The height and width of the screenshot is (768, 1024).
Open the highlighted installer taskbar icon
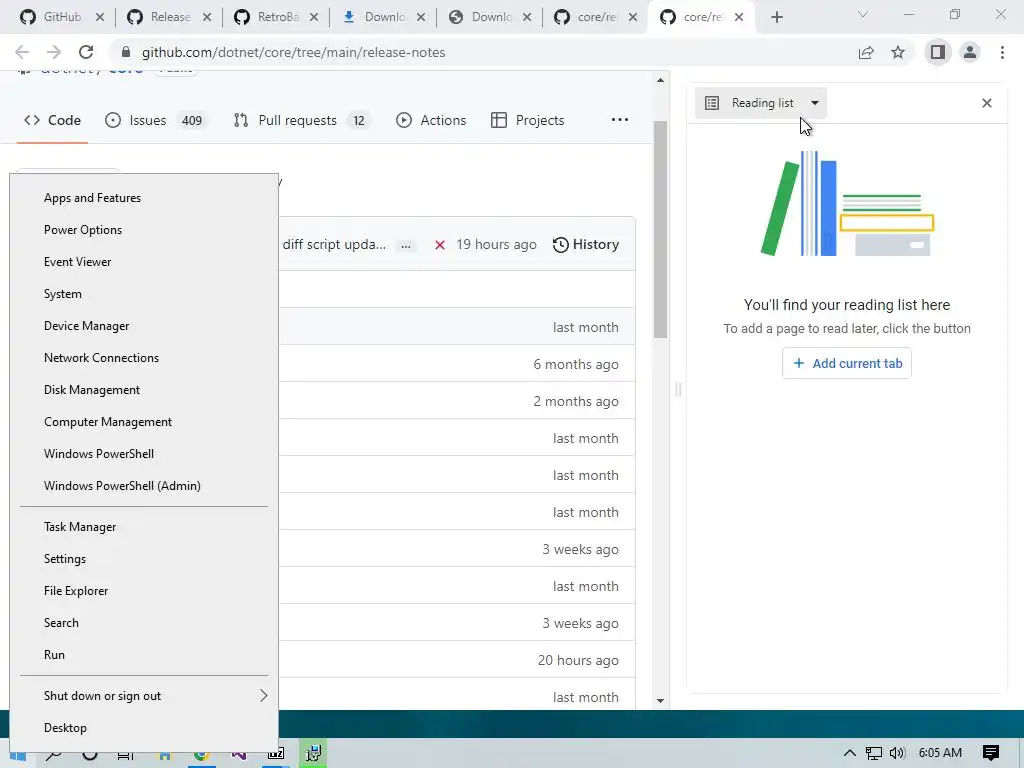coord(313,753)
